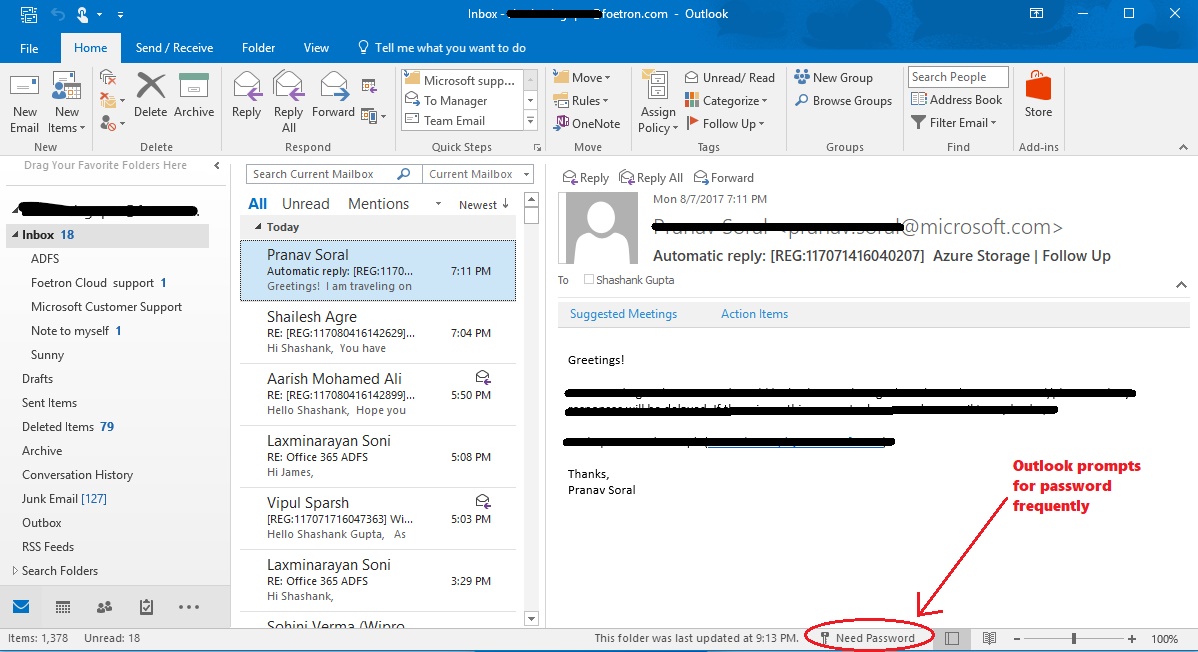Expand the Quick Steps gallery
This screenshot has width=1198, height=652.
(530, 121)
